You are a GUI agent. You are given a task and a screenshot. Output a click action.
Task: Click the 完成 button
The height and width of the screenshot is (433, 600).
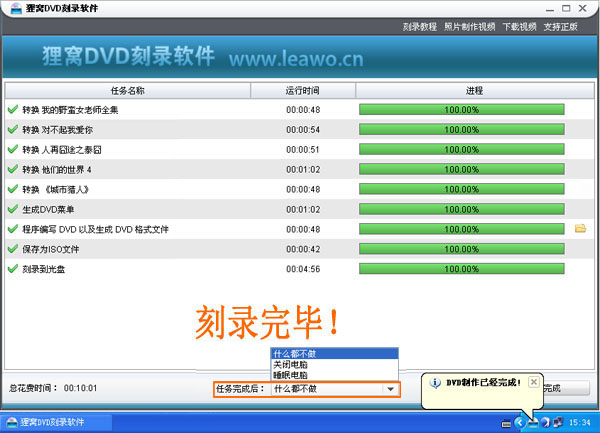(x=566, y=388)
